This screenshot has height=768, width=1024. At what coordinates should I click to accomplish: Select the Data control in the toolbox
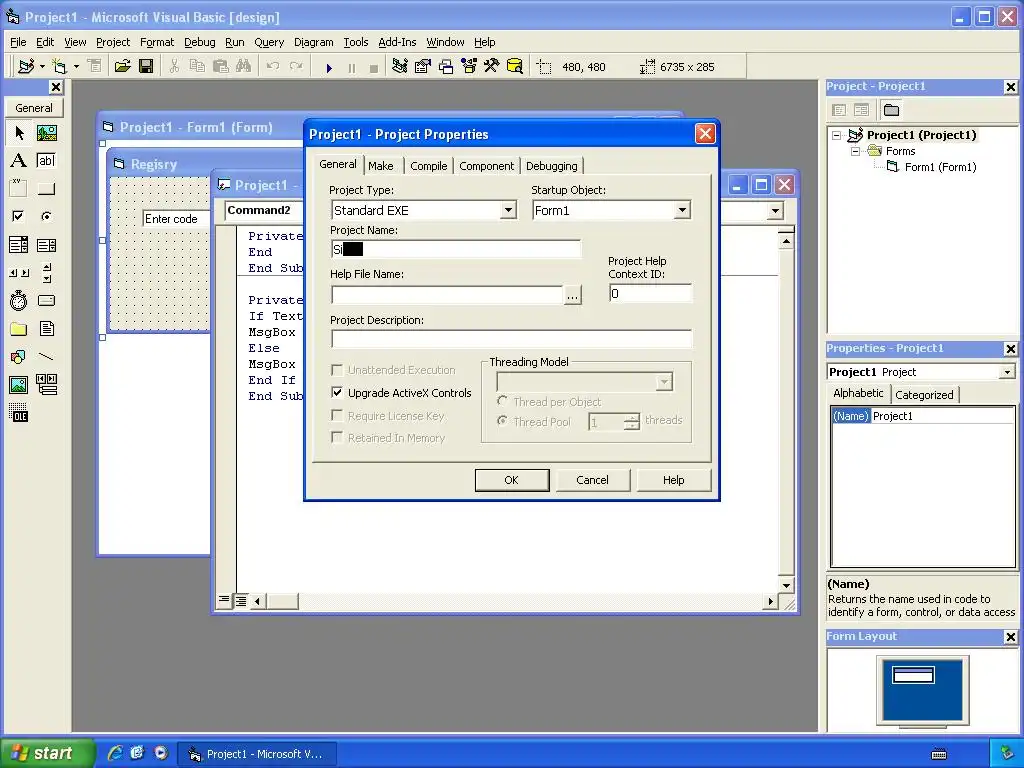coord(46,385)
